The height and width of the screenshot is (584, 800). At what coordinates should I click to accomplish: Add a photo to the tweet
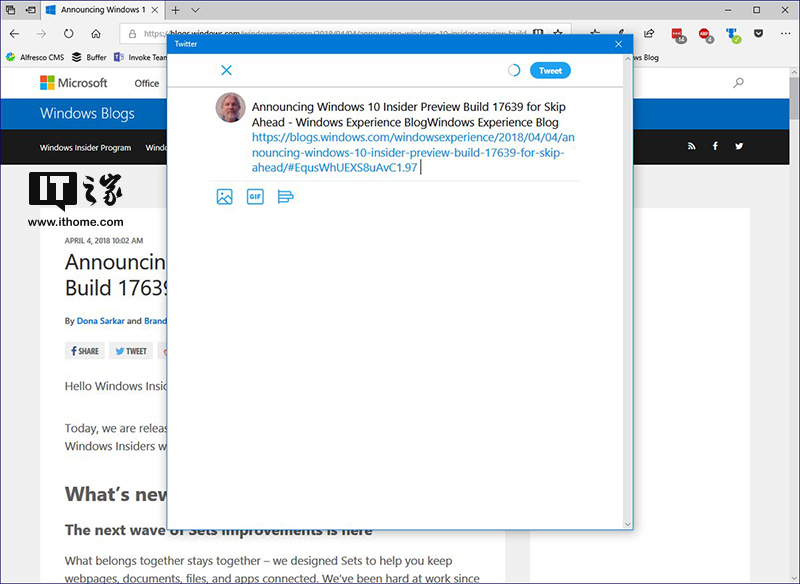pyautogui.click(x=224, y=197)
